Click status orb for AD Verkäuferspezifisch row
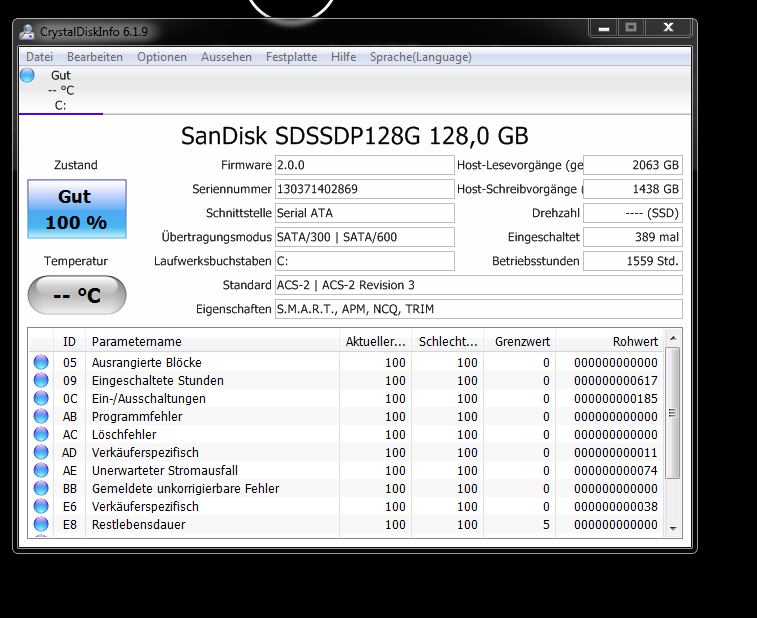Viewport: 757px width, 618px height. pos(41,452)
